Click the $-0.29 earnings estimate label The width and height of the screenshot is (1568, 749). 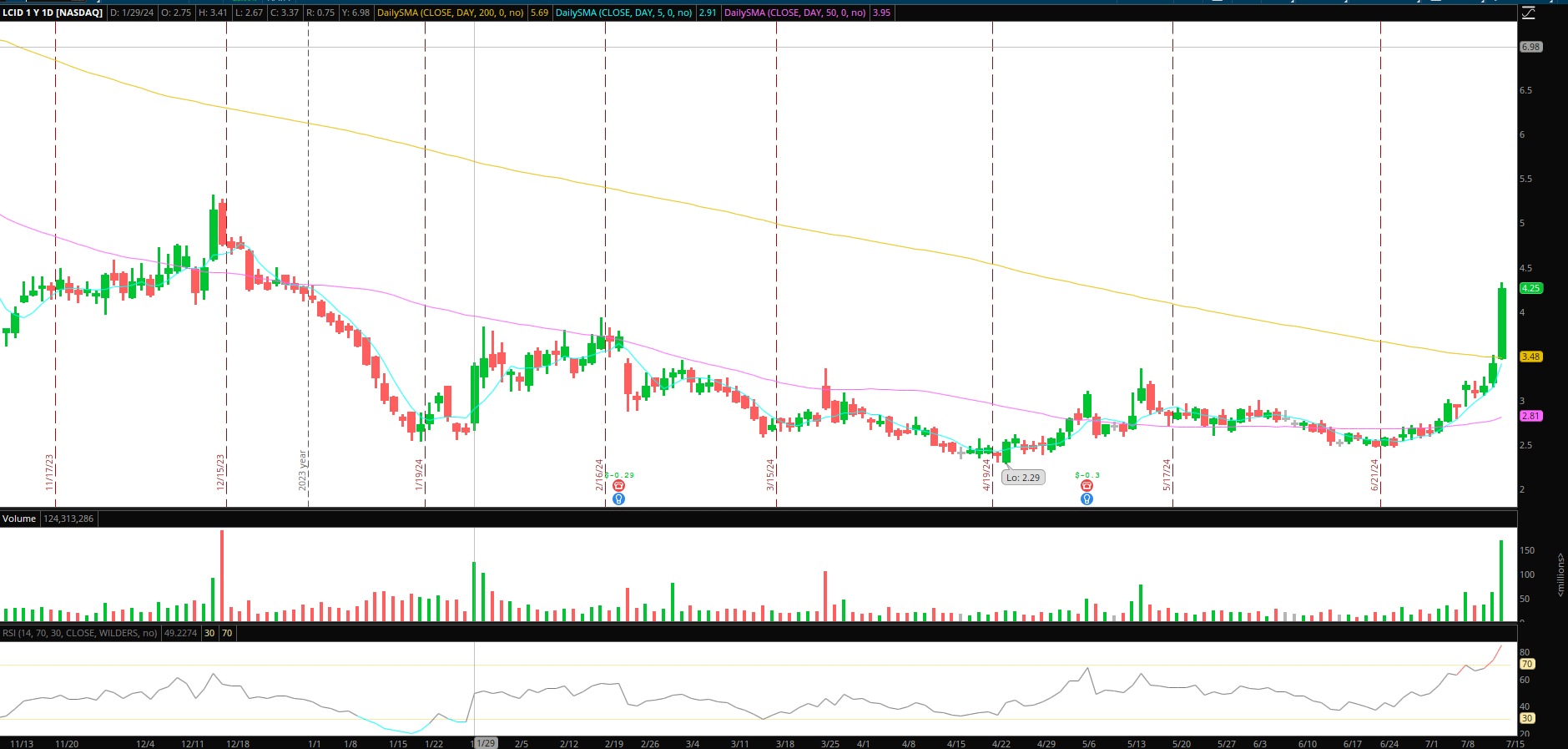[619, 475]
